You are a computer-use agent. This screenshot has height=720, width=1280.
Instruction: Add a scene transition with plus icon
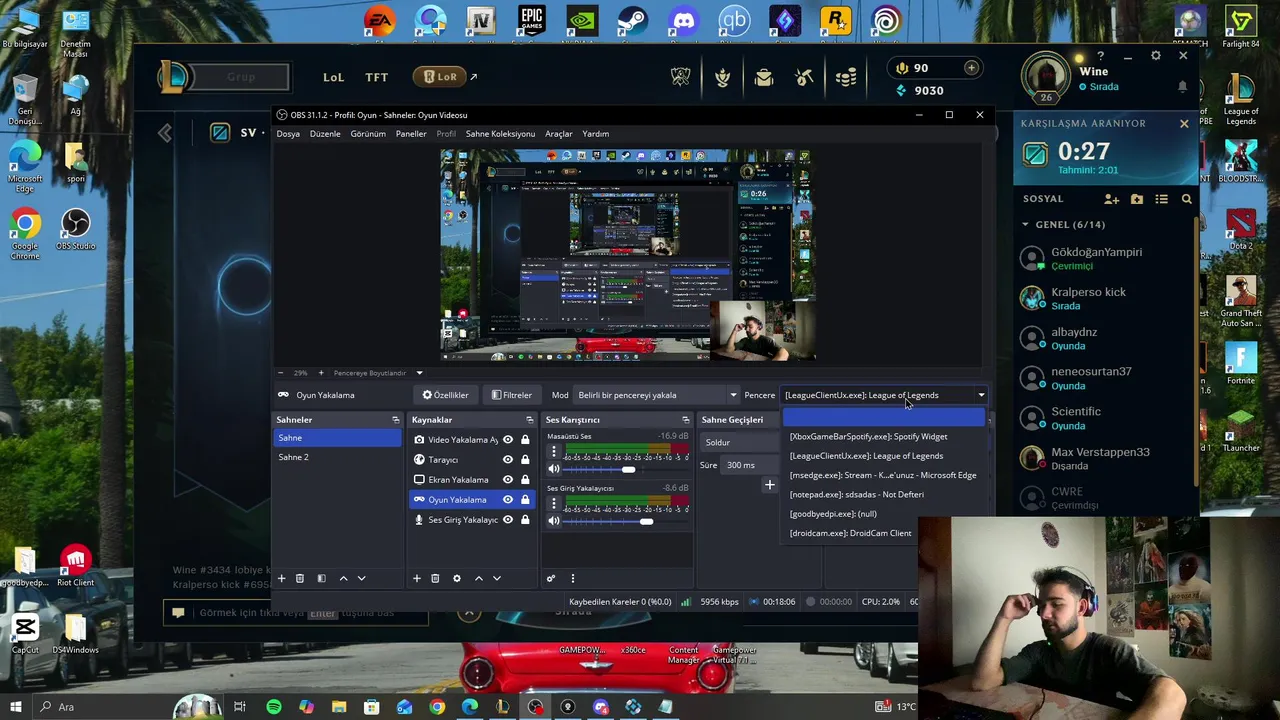[770, 485]
